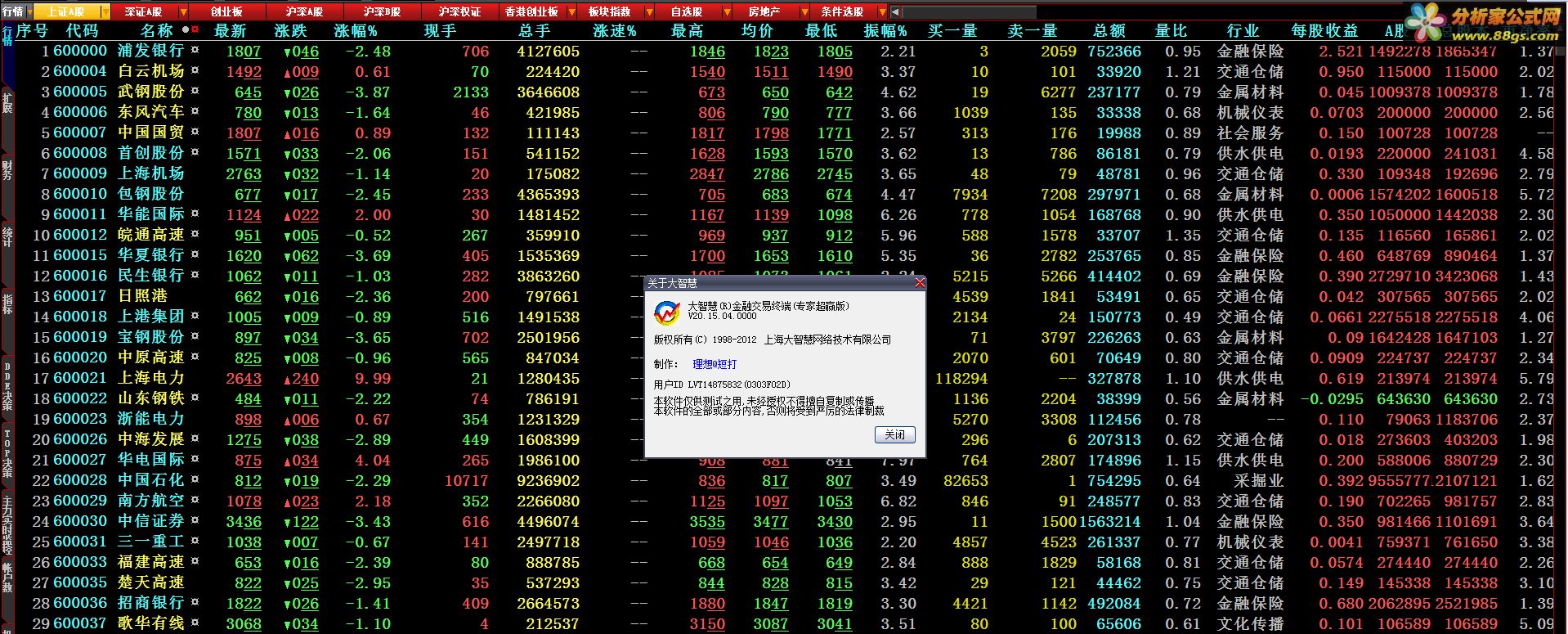1568x634 pixels.
Task: Switch to the 创业板 tab
Action: click(227, 11)
